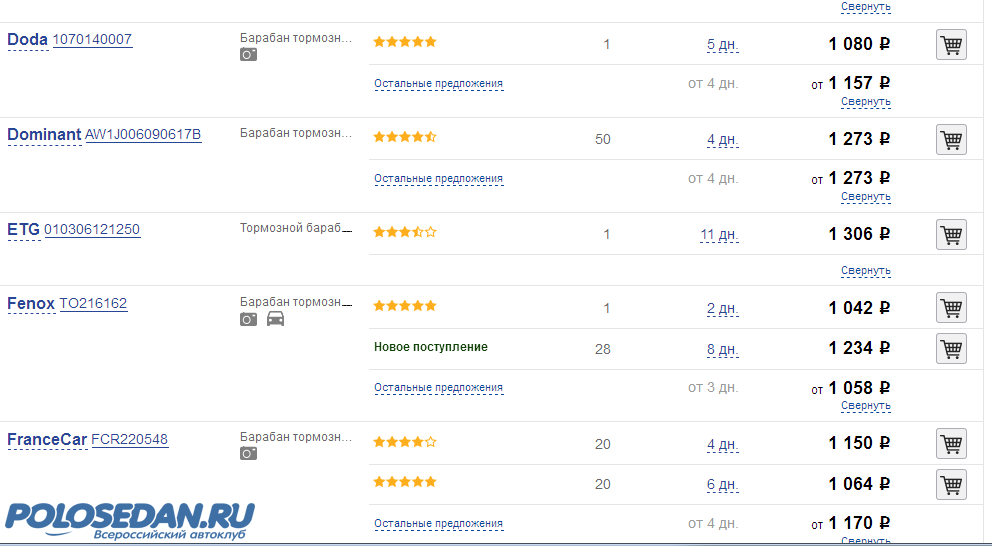
Task: Add Fenox 1 042 ₽ offer to cart
Action: click(951, 308)
